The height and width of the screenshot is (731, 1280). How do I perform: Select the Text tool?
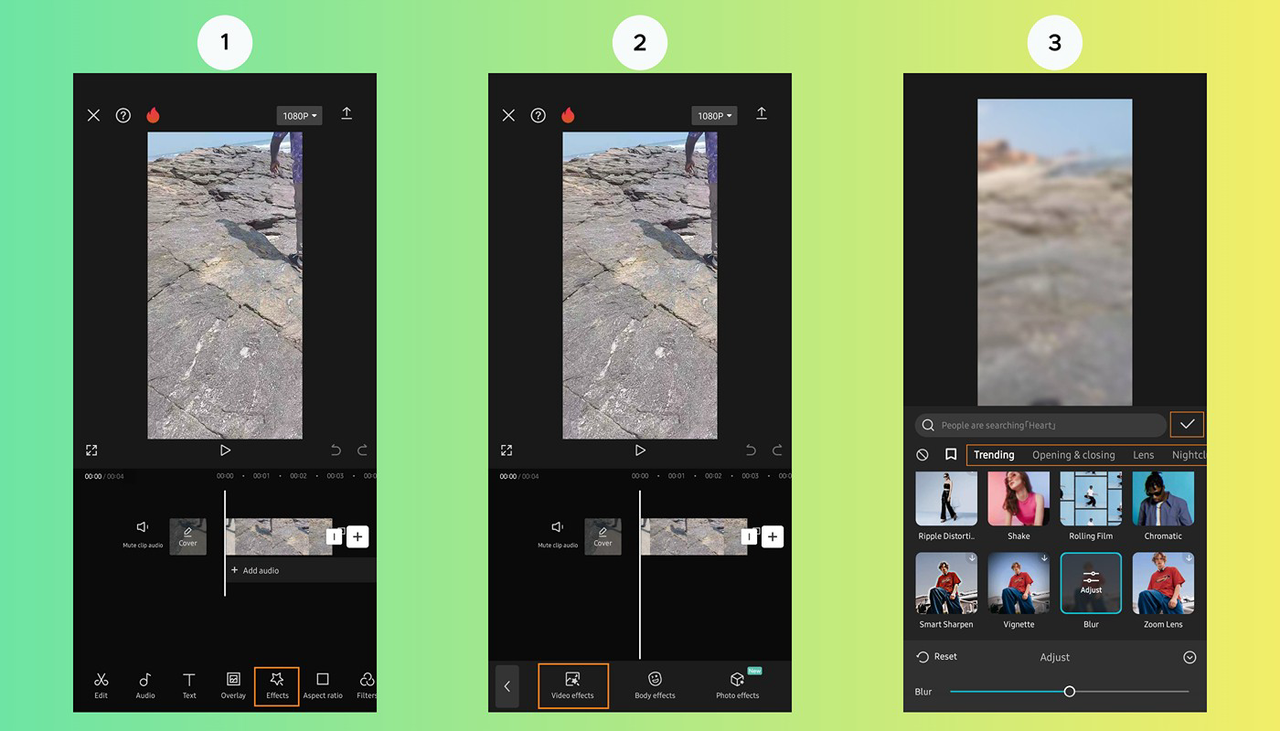(189, 686)
